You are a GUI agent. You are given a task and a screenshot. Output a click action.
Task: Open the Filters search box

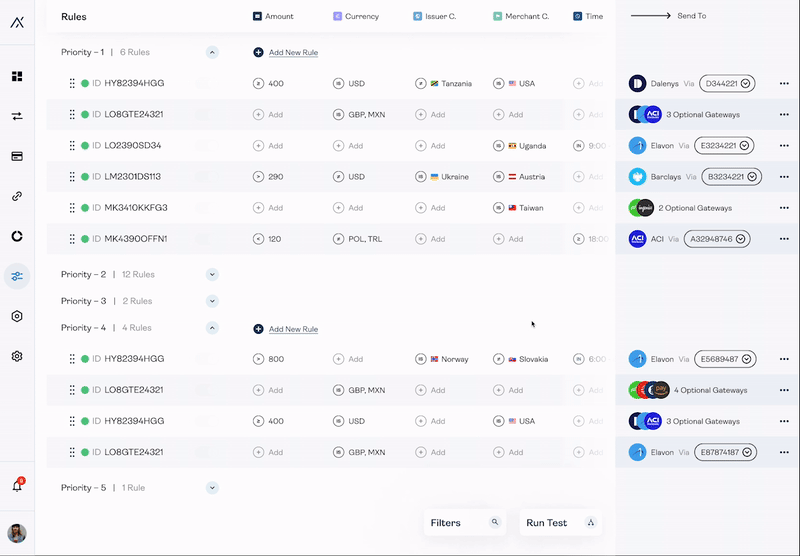(465, 522)
